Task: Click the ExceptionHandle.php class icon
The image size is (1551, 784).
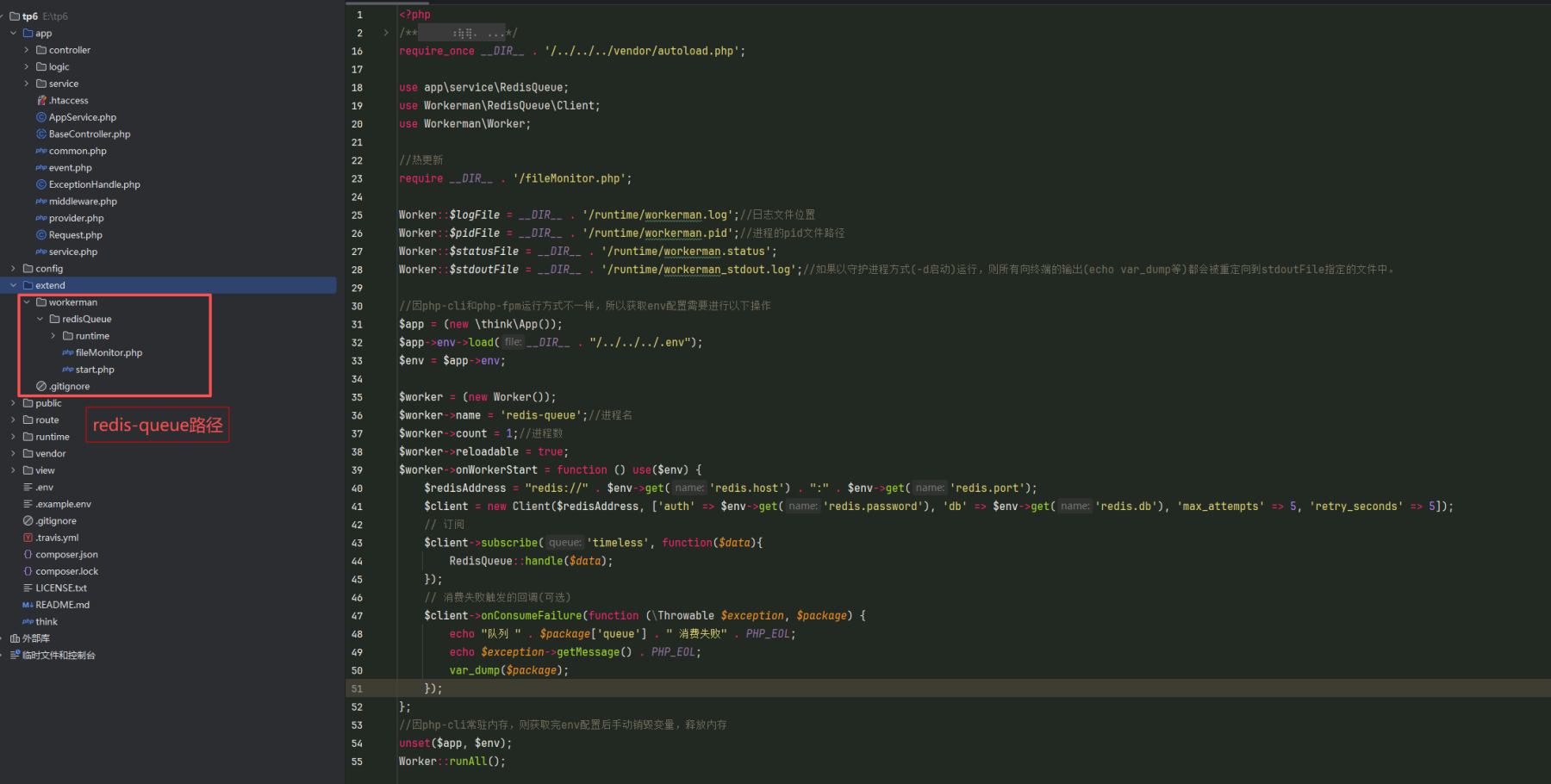Action: tap(41, 184)
